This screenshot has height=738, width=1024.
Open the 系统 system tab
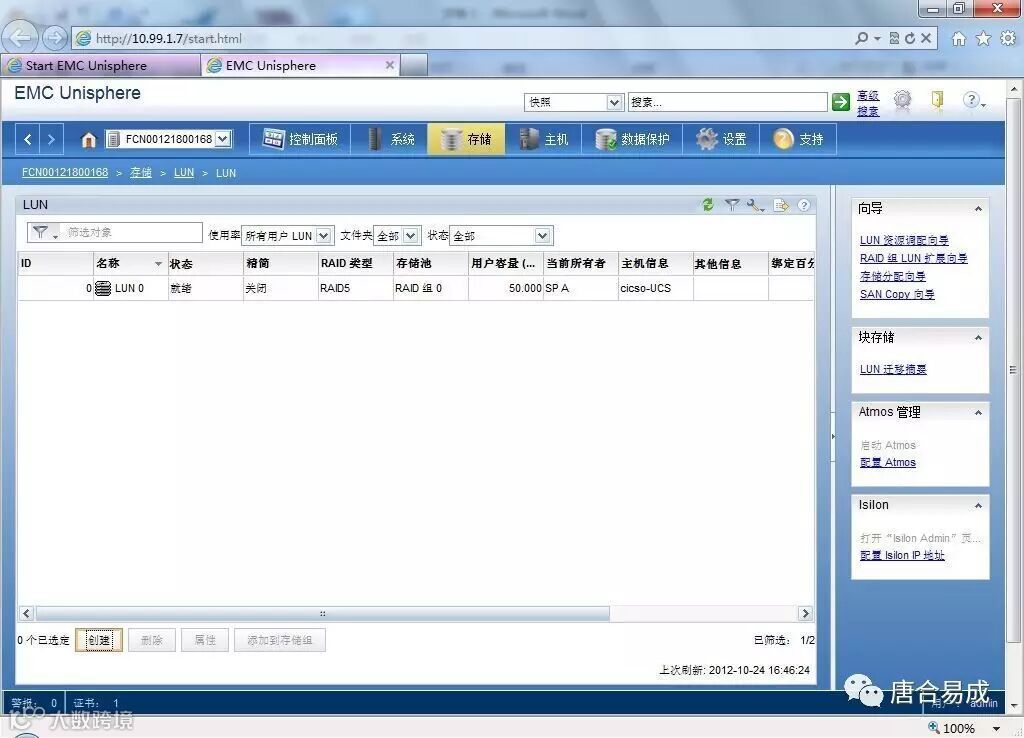[390, 139]
